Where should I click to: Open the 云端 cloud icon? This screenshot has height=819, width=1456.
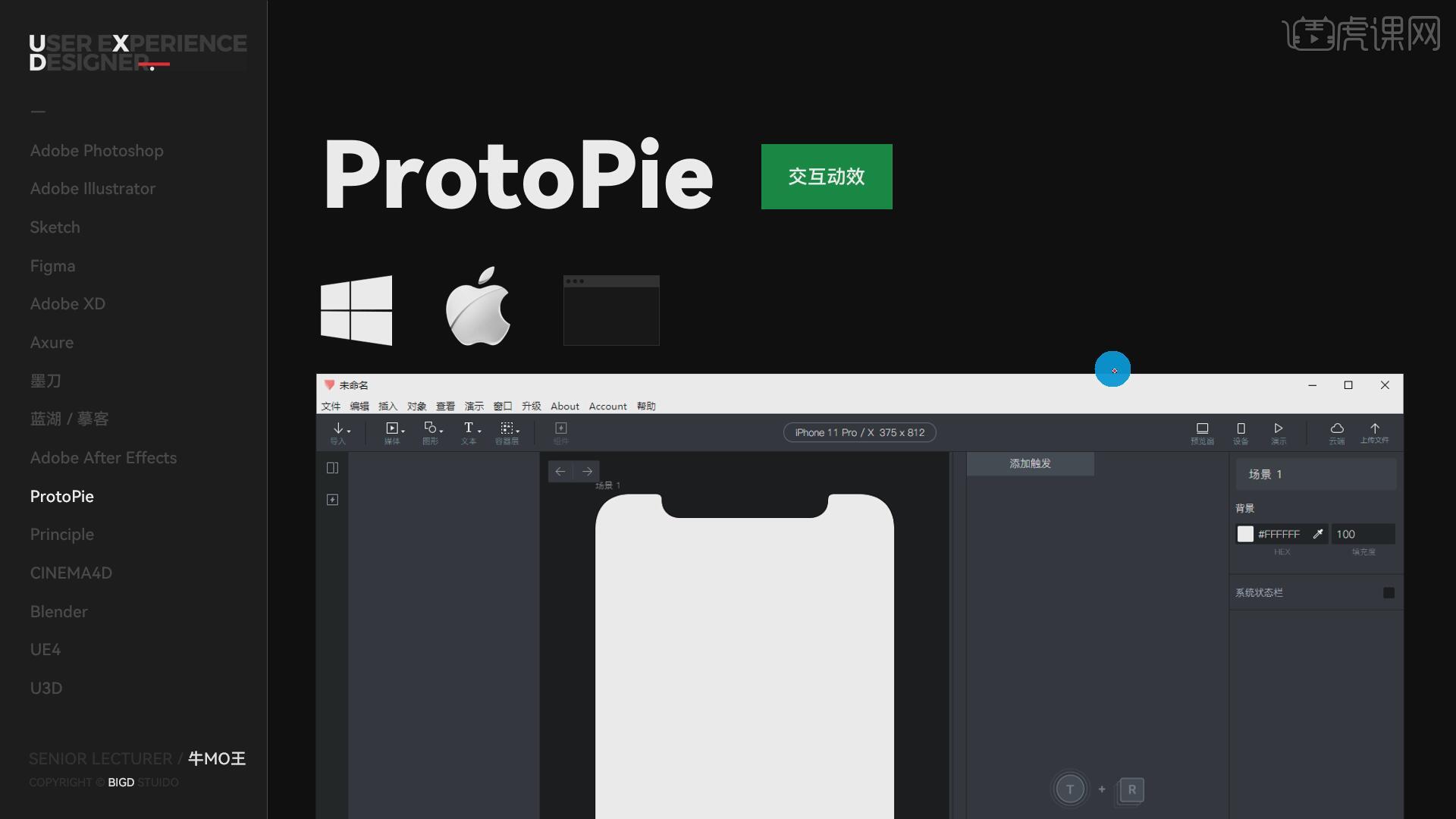tap(1336, 429)
